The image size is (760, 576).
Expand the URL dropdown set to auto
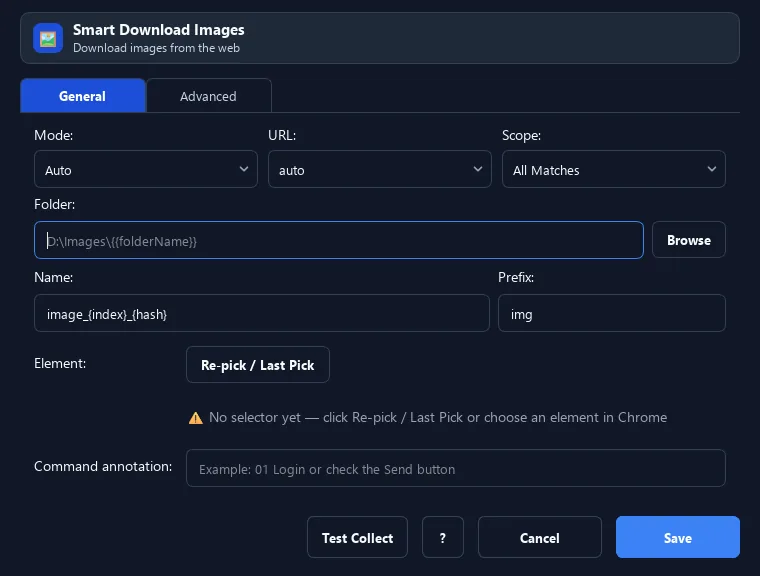coord(380,169)
